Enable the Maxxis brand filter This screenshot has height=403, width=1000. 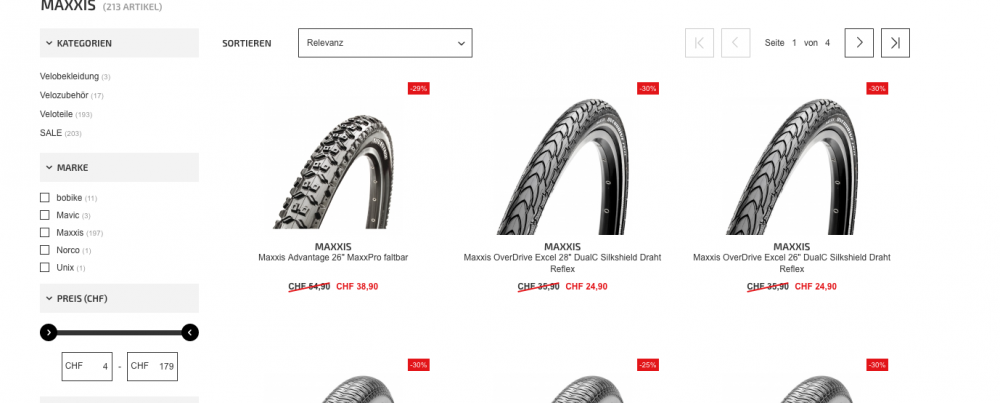click(x=45, y=232)
